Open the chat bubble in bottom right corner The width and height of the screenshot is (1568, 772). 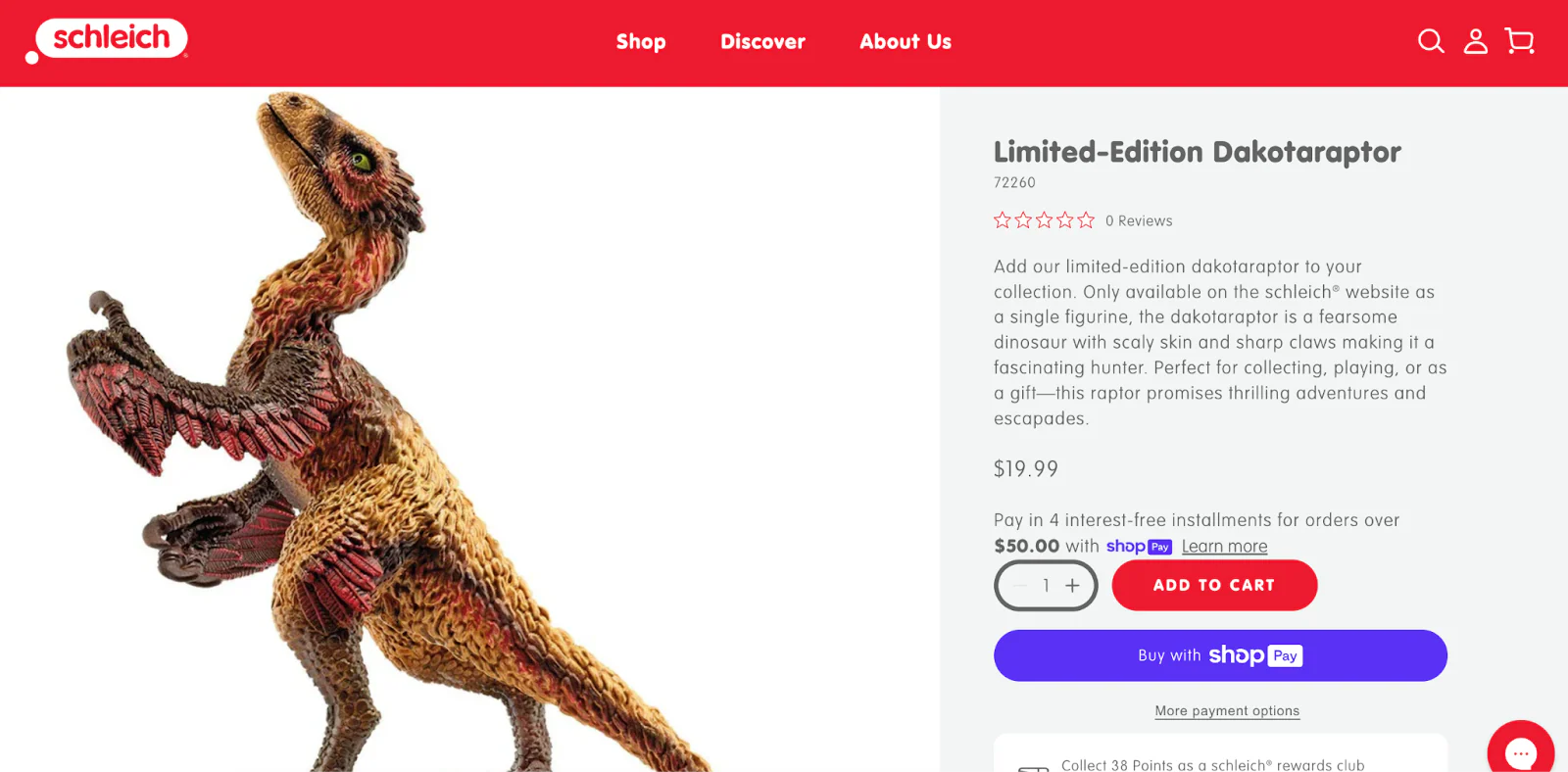(x=1520, y=749)
